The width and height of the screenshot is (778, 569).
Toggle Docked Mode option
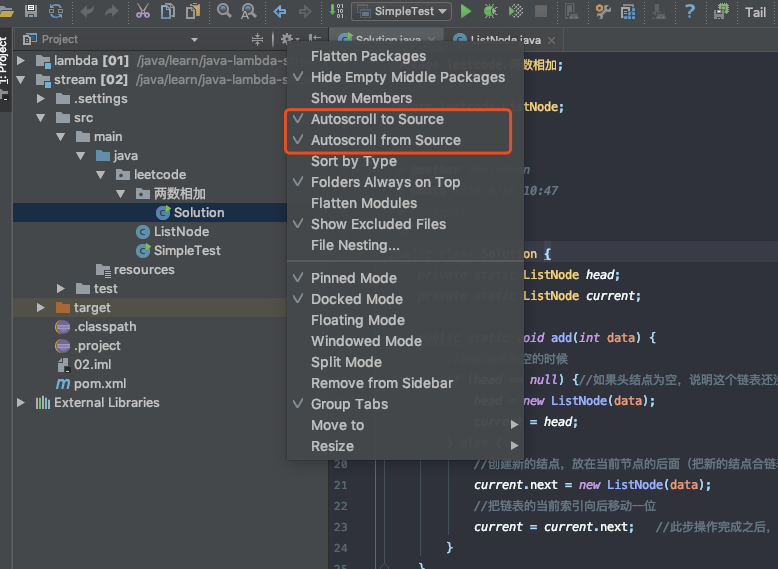pyautogui.click(x=405, y=299)
